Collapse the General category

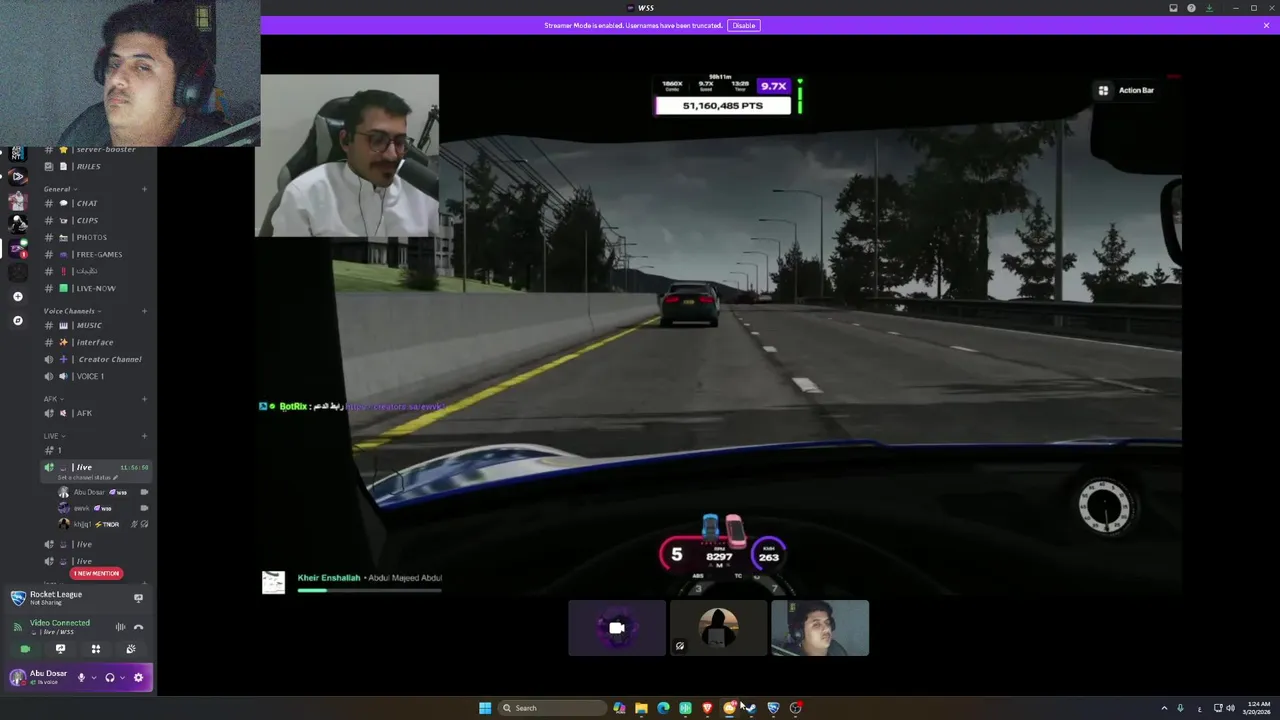(59, 189)
